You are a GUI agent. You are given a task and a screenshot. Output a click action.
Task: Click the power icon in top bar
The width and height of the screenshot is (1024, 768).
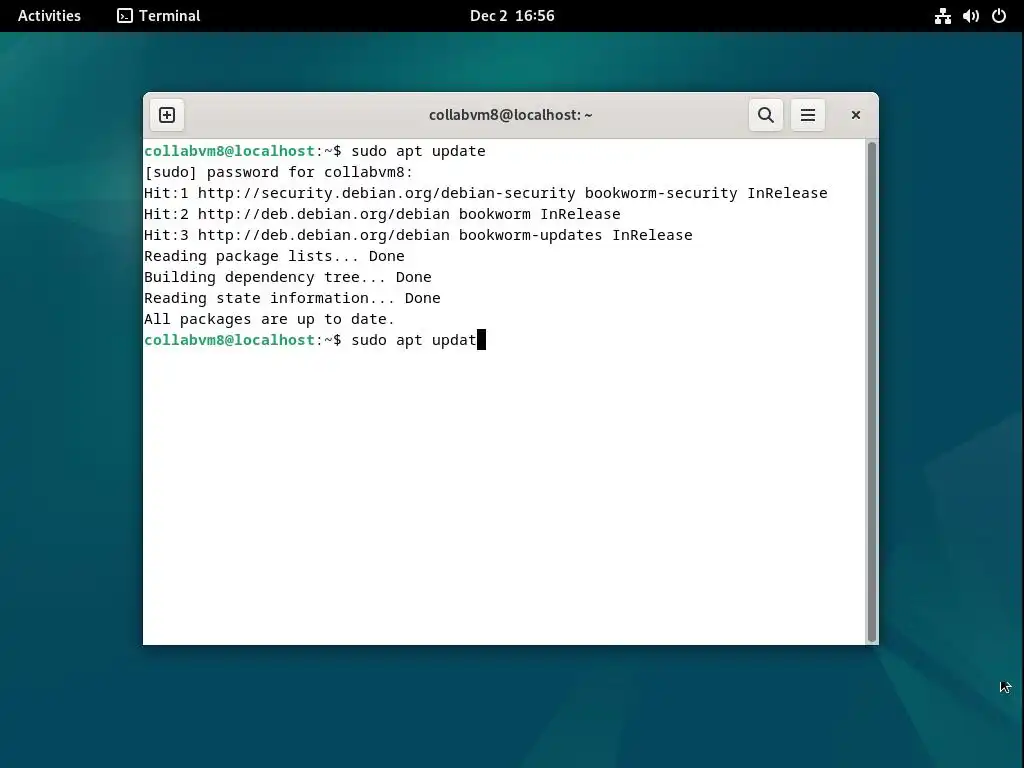coord(999,16)
